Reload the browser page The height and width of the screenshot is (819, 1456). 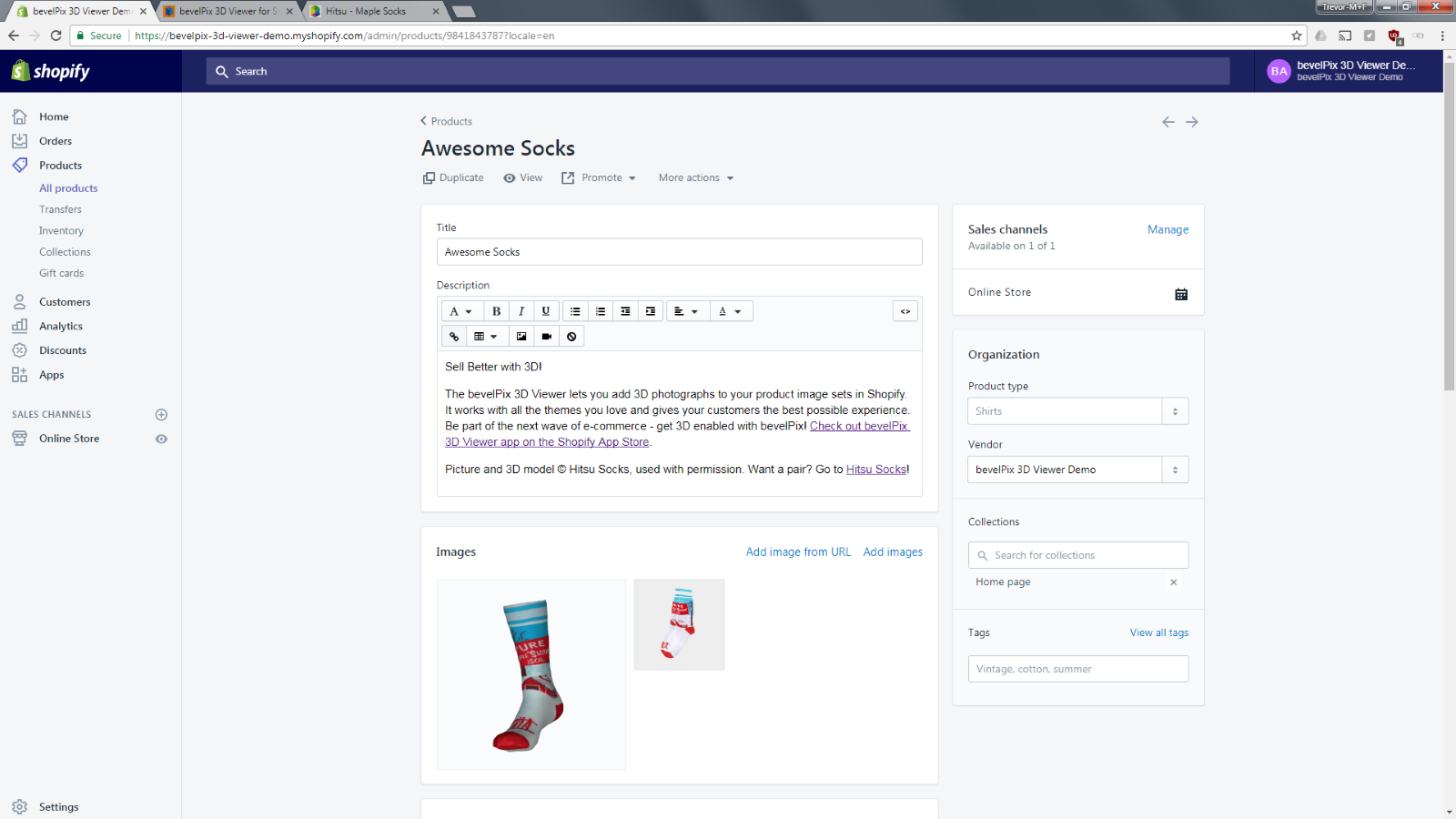pos(56,35)
